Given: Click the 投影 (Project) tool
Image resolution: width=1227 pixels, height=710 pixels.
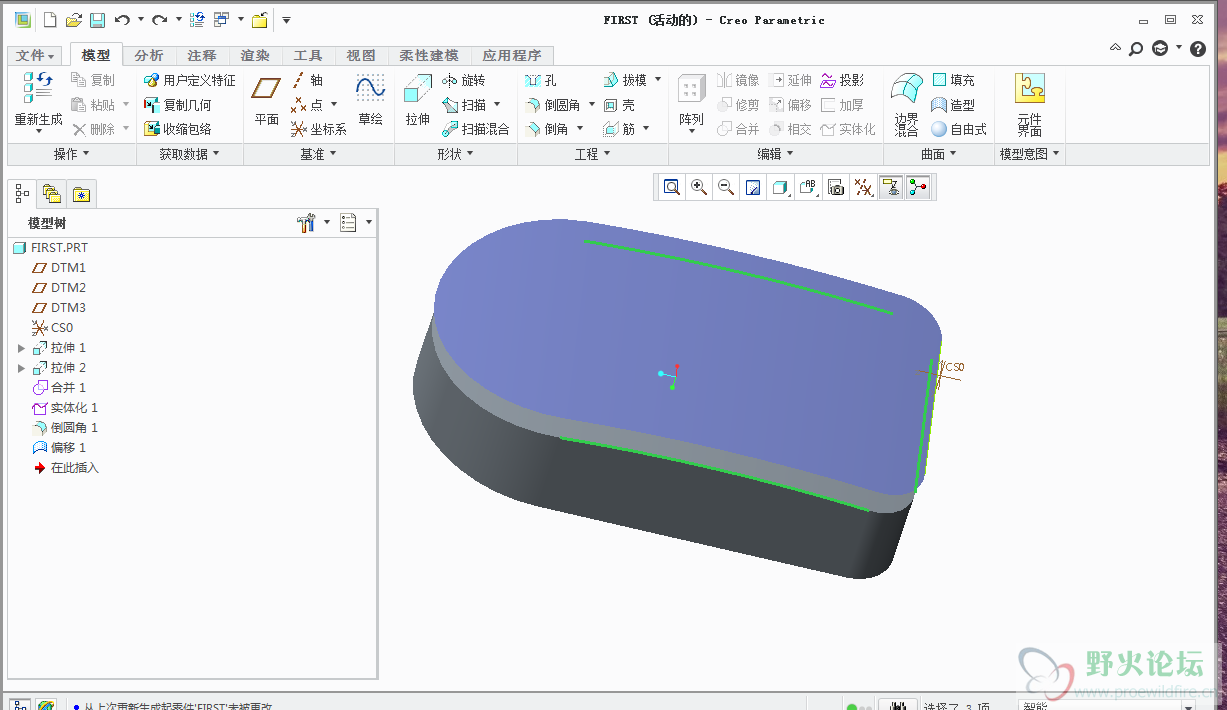Looking at the screenshot, I should point(842,80).
